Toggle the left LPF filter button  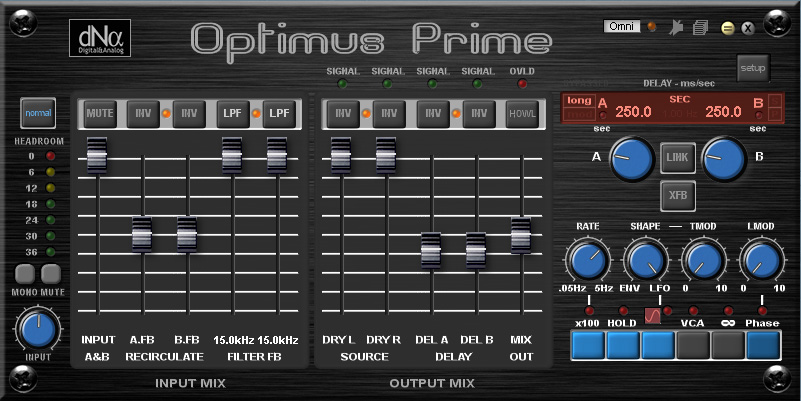233,113
